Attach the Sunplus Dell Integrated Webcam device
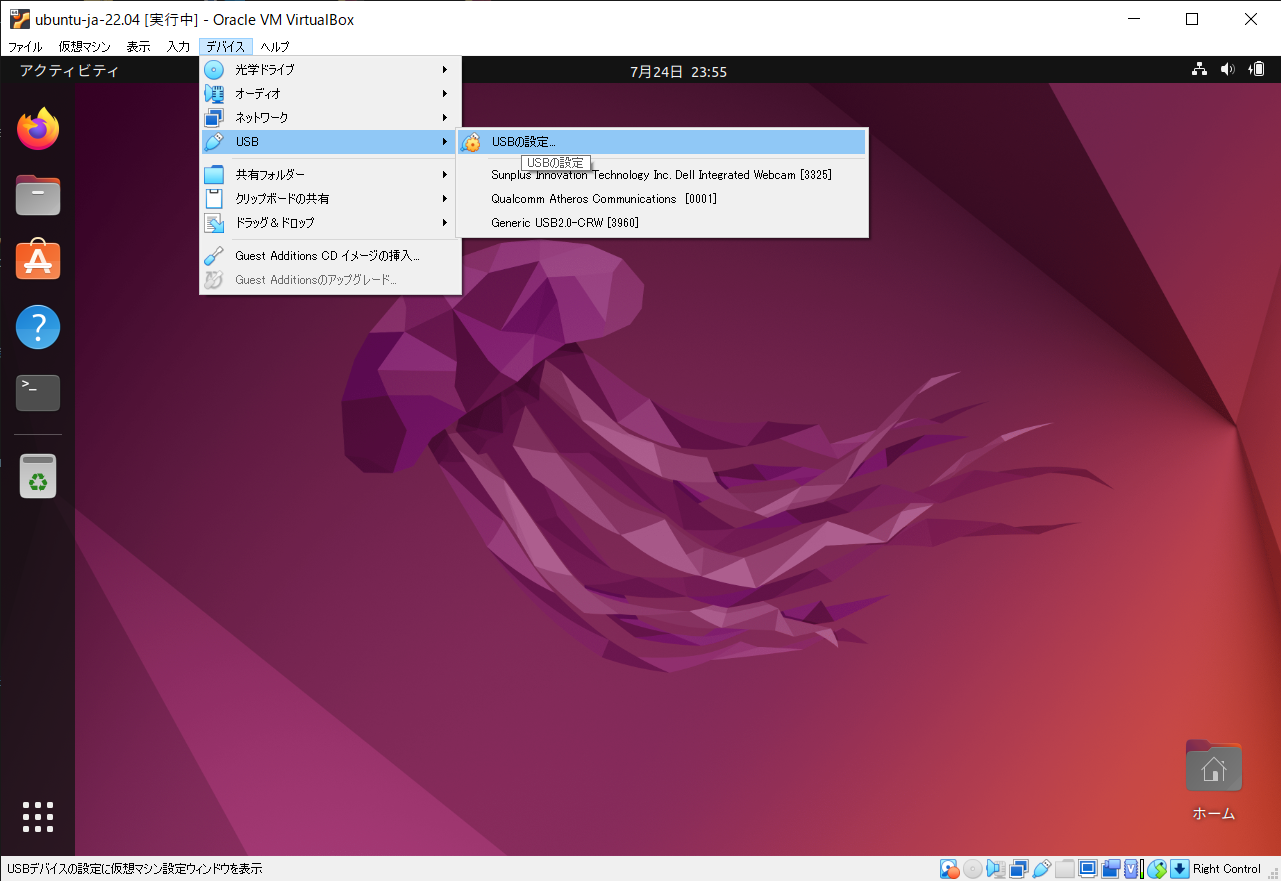The image size is (1281, 881). tap(662, 175)
